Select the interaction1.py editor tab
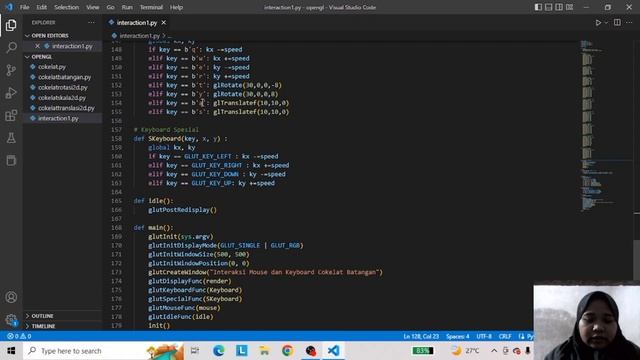 [137, 23]
